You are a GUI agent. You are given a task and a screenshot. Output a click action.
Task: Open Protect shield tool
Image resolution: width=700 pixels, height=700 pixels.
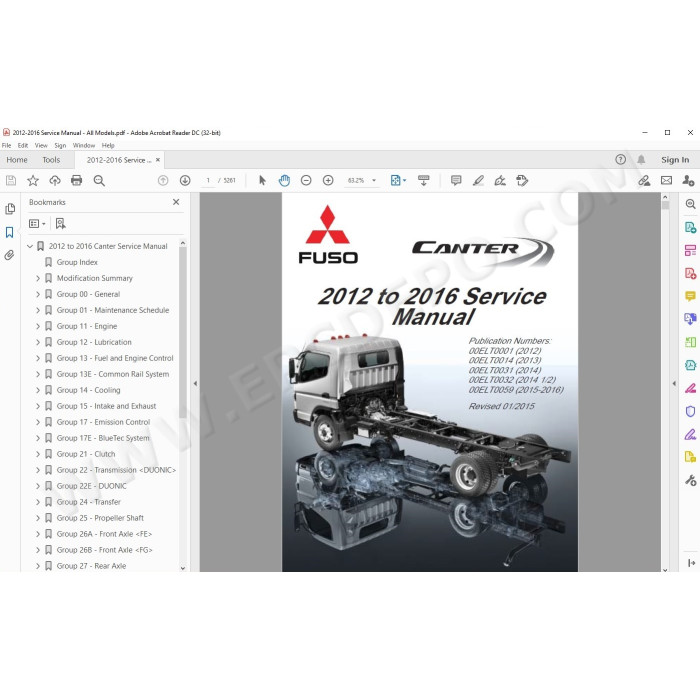[x=690, y=411]
